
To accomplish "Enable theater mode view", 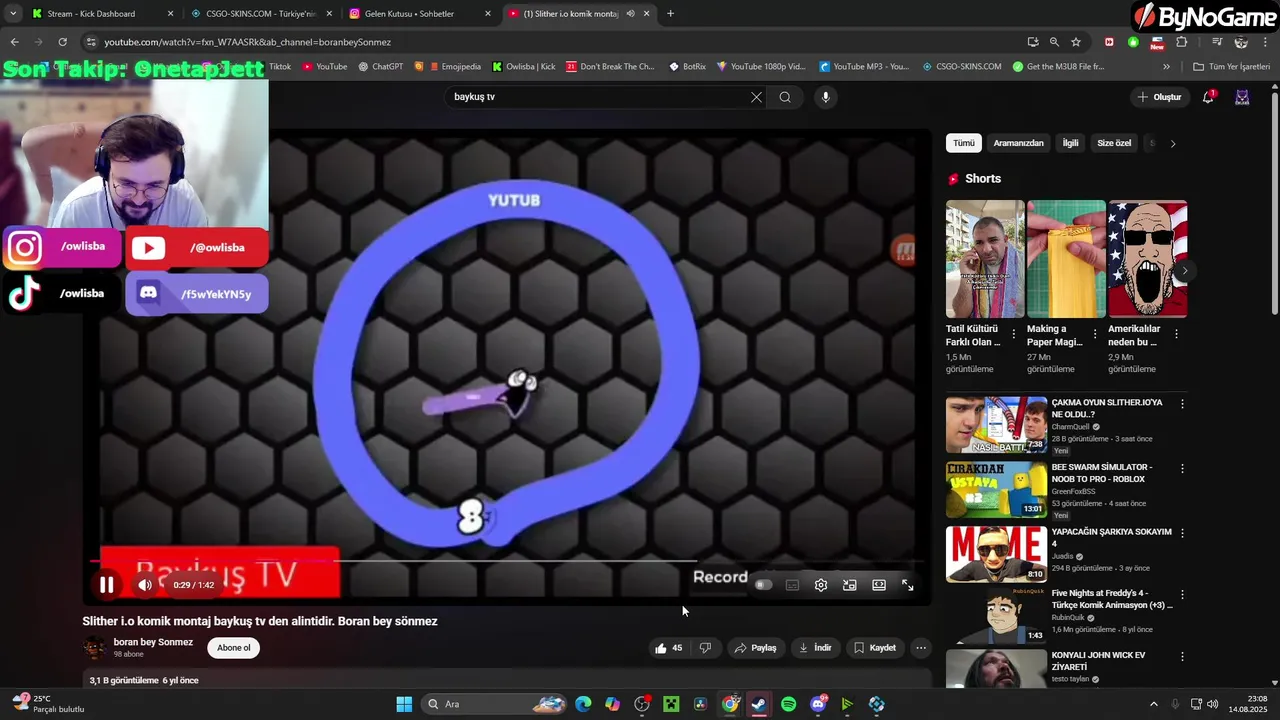I will (879, 585).
